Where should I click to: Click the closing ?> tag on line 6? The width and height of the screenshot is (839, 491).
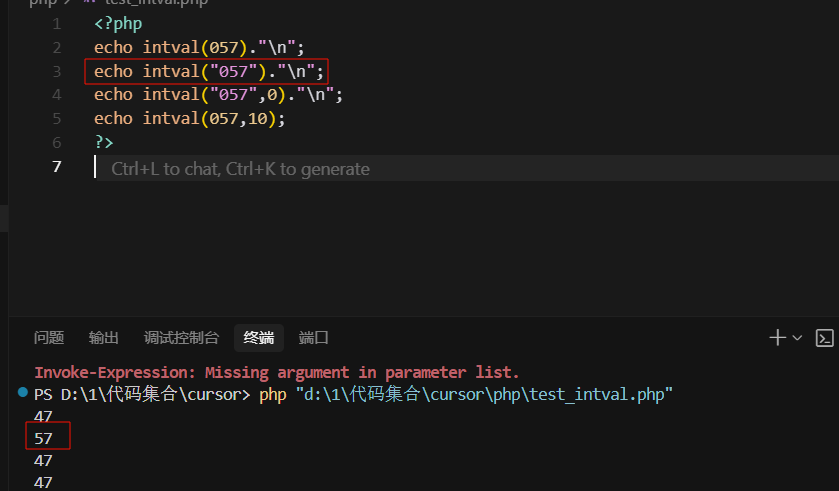(104, 142)
